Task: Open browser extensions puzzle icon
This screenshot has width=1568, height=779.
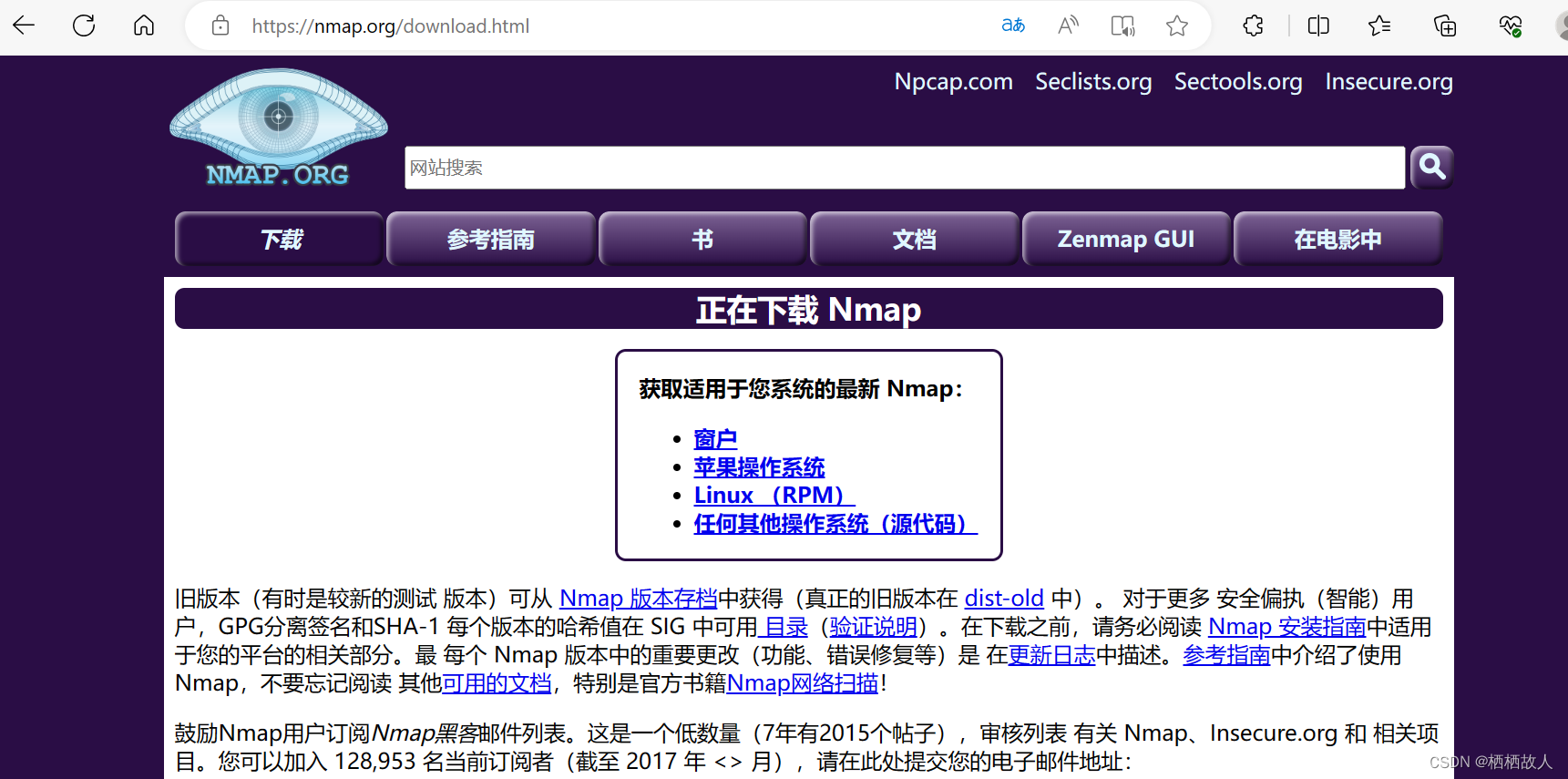Action: 1254,26
